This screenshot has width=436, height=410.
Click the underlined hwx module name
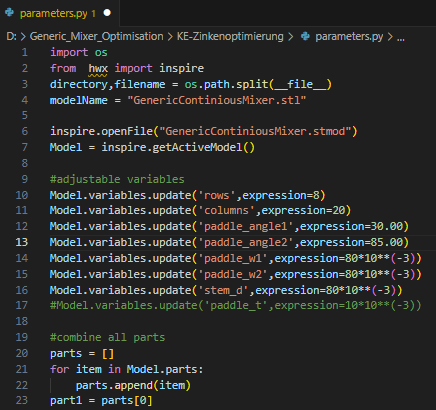(98, 68)
